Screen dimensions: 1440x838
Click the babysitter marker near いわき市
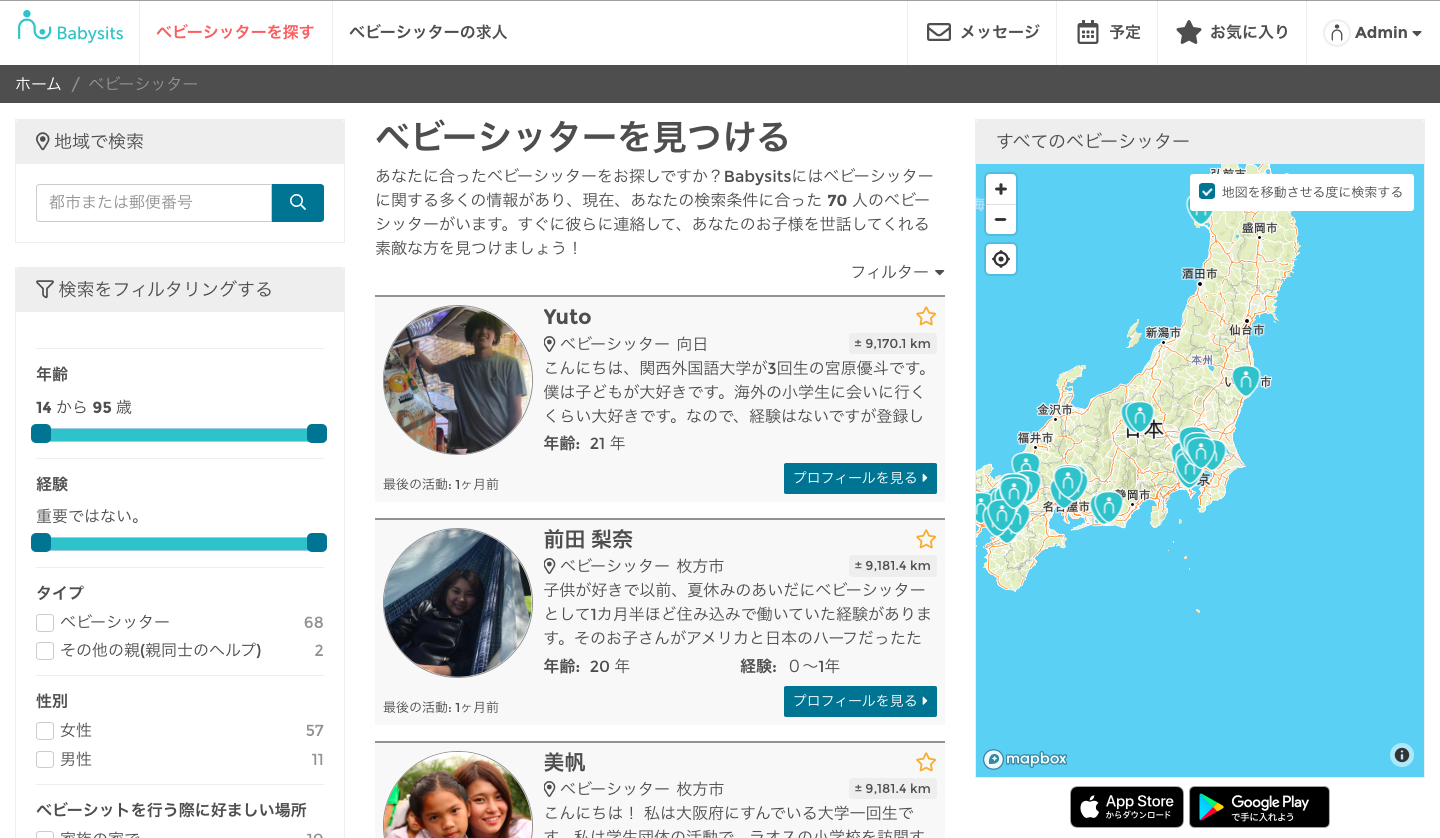tap(1245, 379)
